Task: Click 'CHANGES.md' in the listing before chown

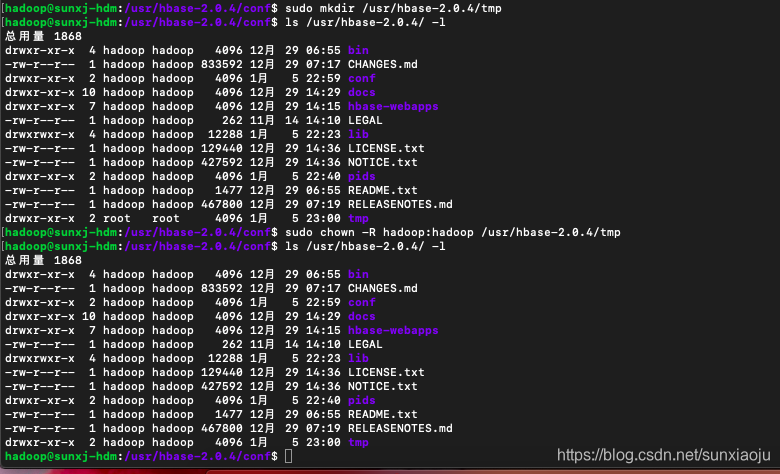Action: coord(383,64)
